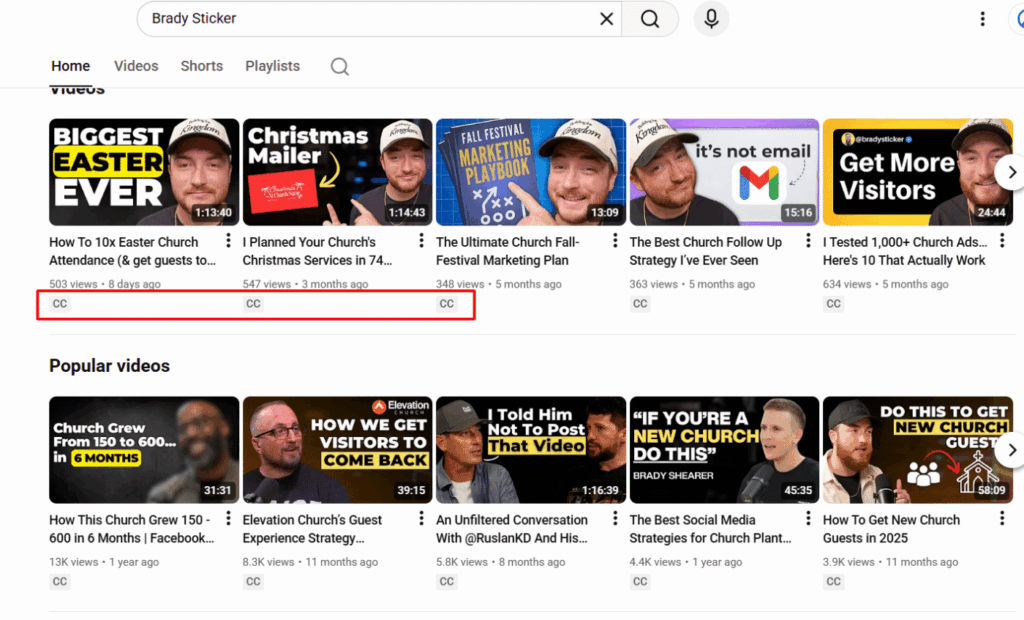Open the Shorts tab
The width and height of the screenshot is (1024, 620).
[x=202, y=66]
